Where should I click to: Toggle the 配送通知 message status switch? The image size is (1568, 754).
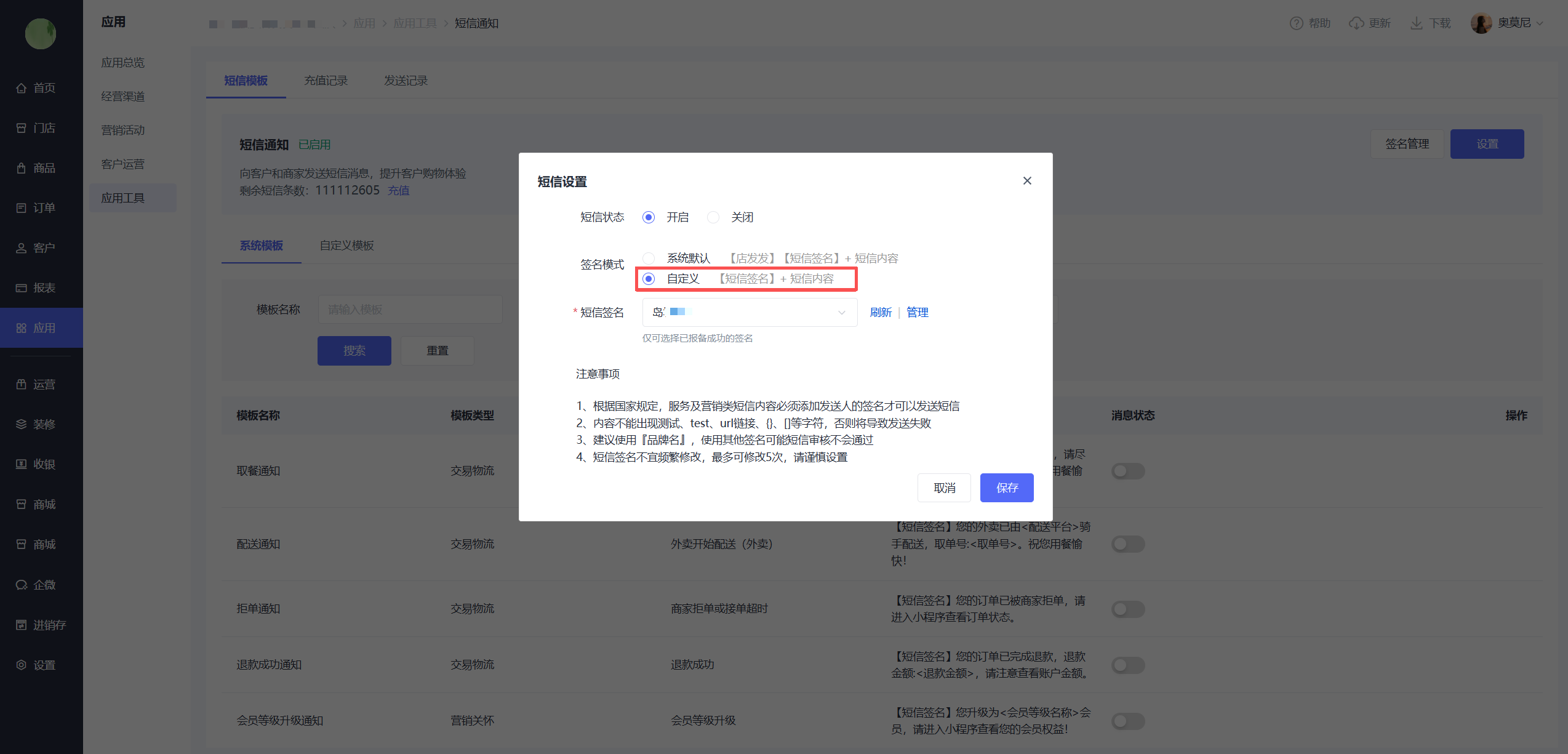click(1127, 544)
